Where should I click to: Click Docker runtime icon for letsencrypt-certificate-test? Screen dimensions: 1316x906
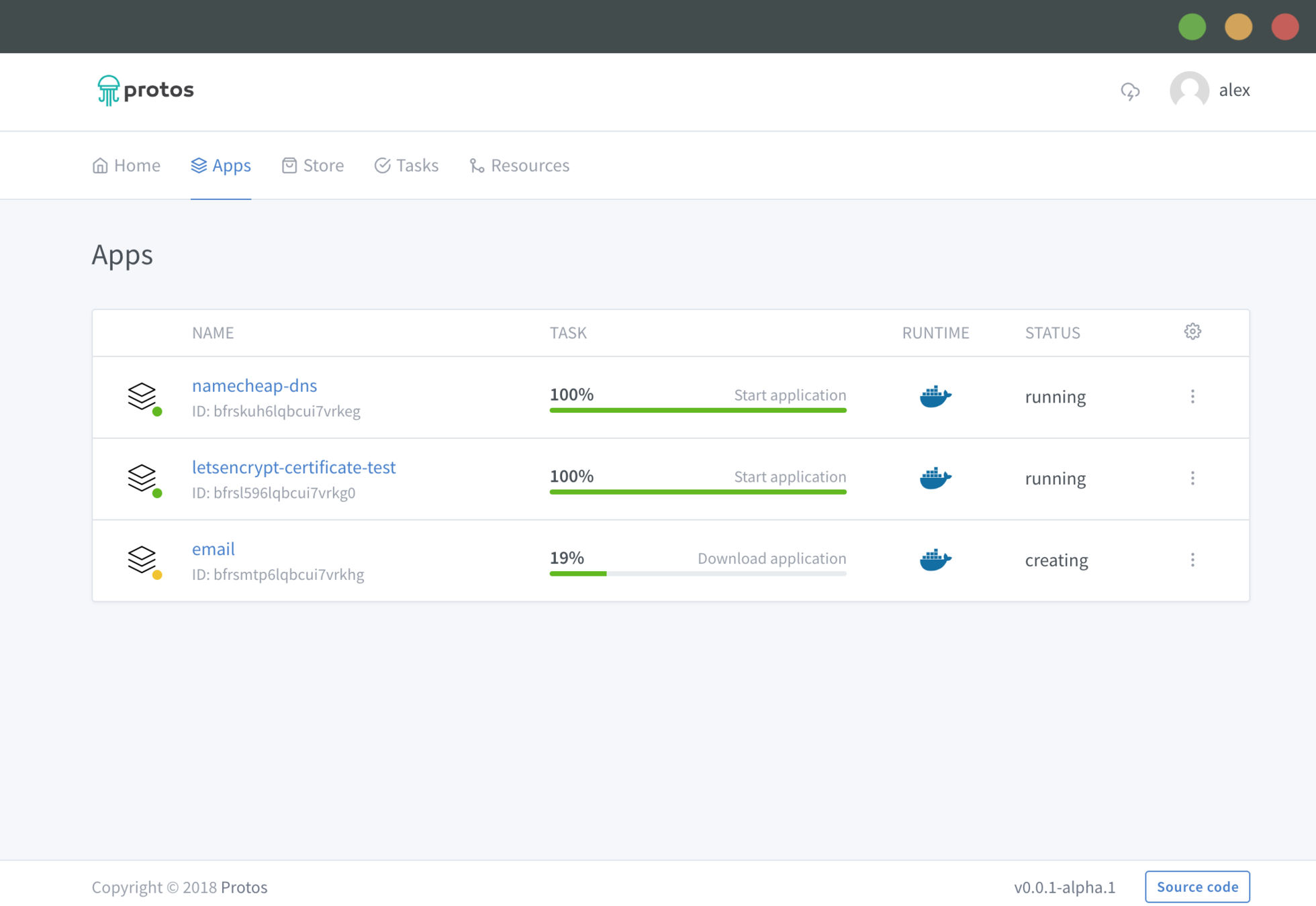click(935, 478)
